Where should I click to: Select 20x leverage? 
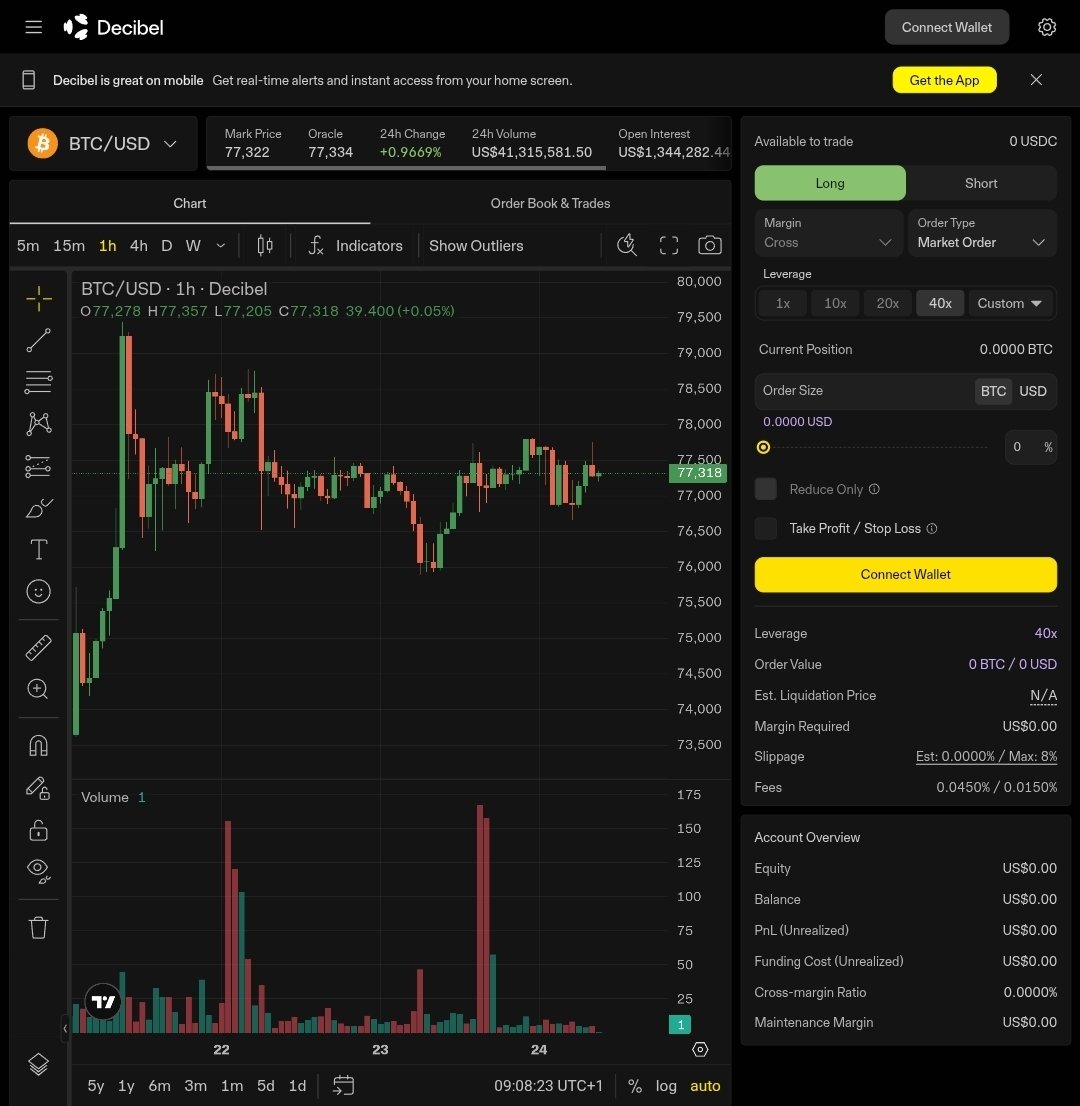coord(887,303)
